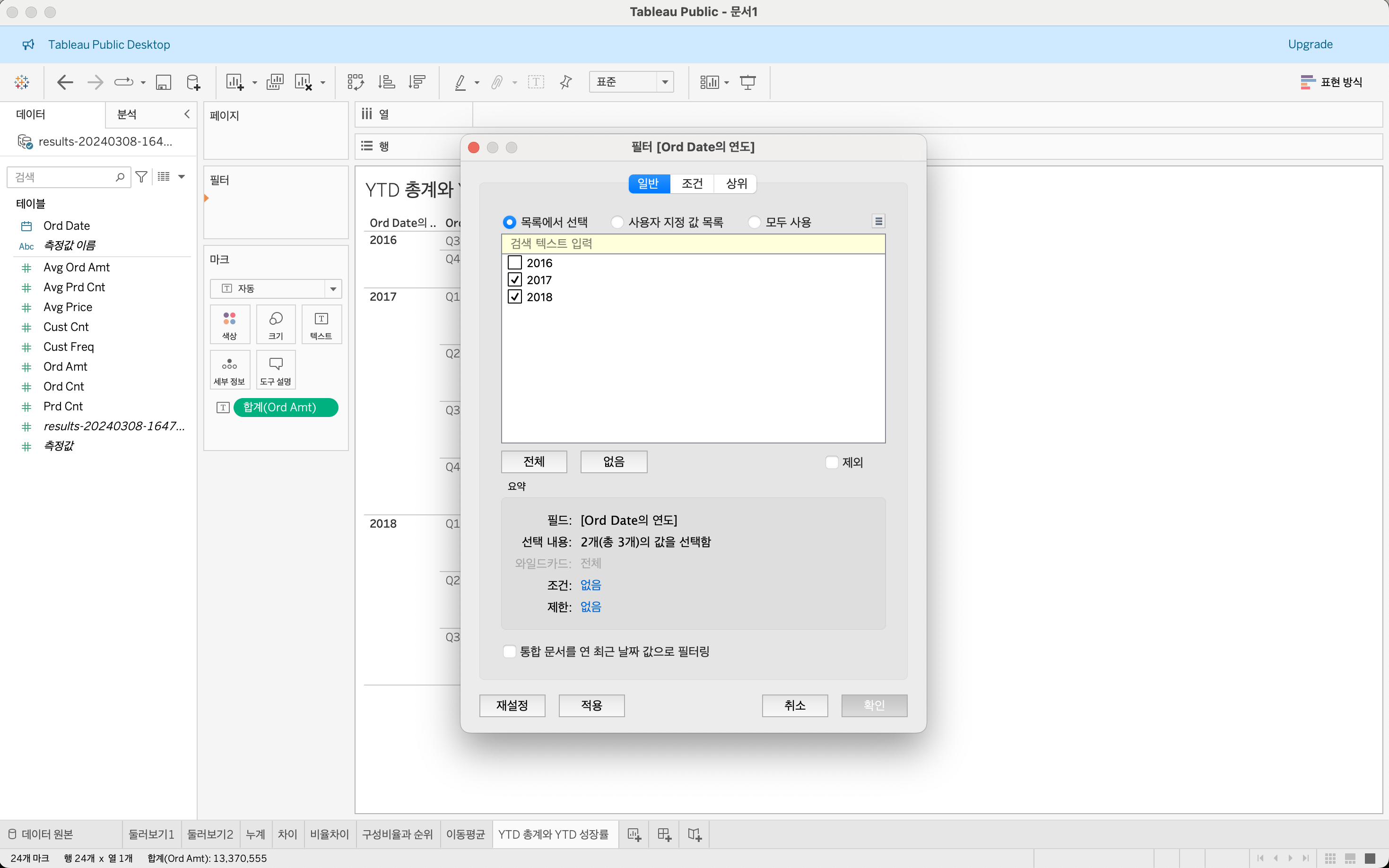Screen dimensions: 1389x868
Task: Click the new dashboard icon in tab bar
Action: [x=664, y=834]
